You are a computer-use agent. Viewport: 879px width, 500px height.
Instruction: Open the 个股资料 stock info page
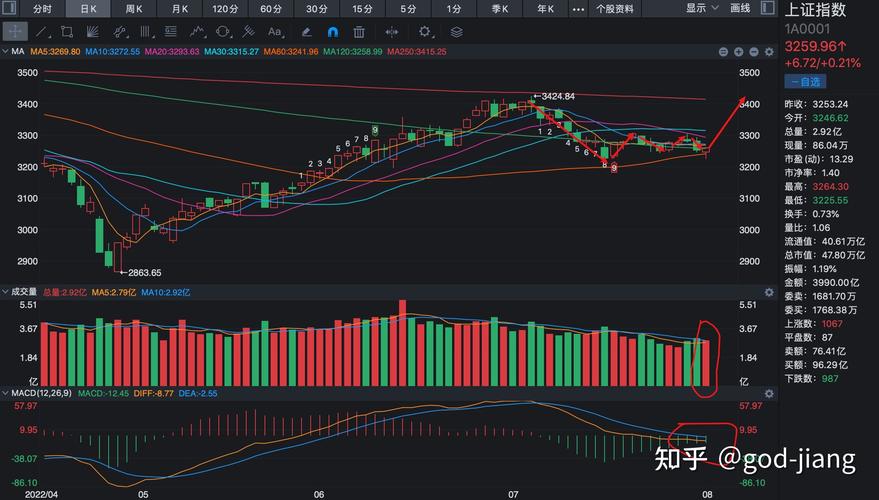pos(615,8)
